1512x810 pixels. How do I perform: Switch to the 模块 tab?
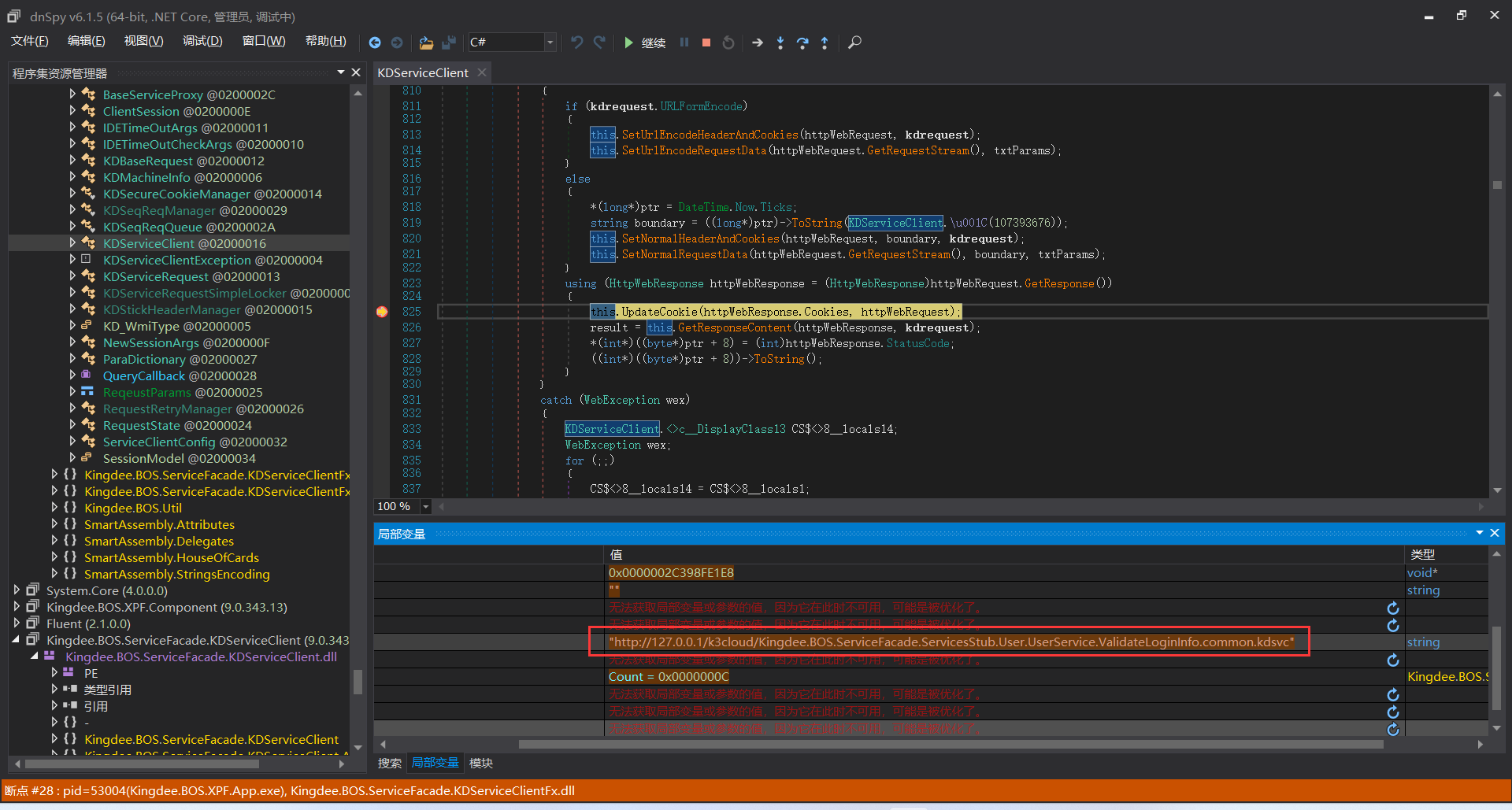tap(480, 763)
